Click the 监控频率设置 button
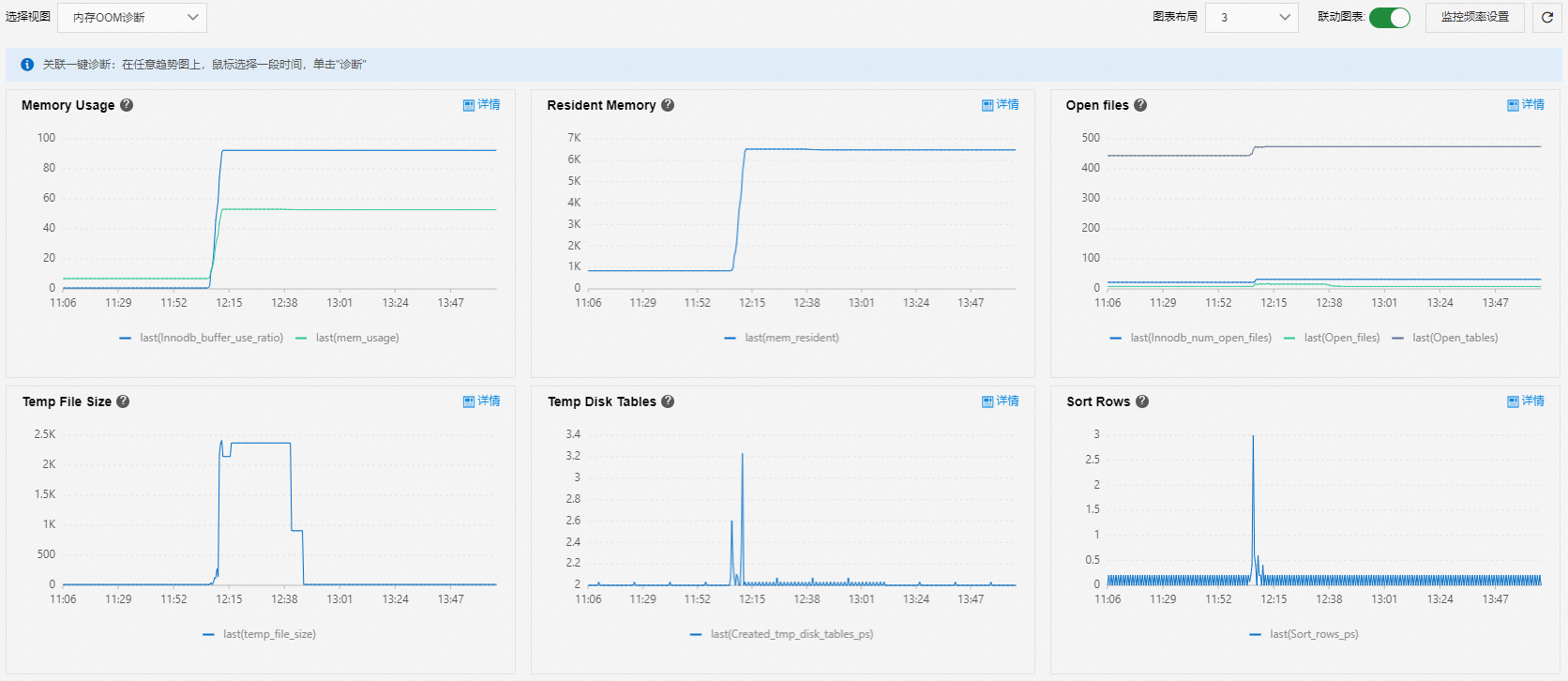Screen dimensions: 1568x681 tap(1475, 17)
